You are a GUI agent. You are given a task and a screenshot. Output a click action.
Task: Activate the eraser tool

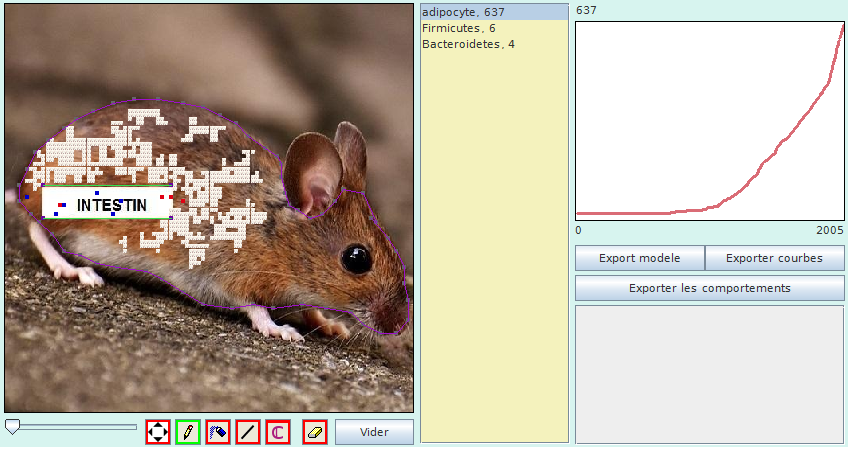[315, 432]
